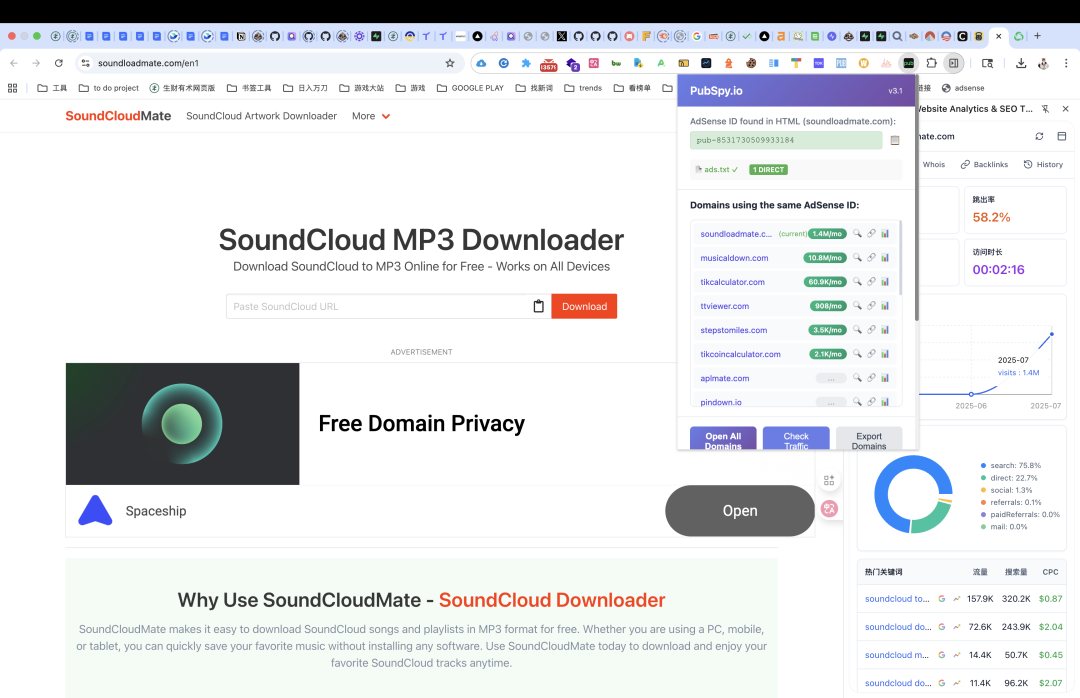Click the 'search: 75.8%' legend entry

pos(1010,465)
